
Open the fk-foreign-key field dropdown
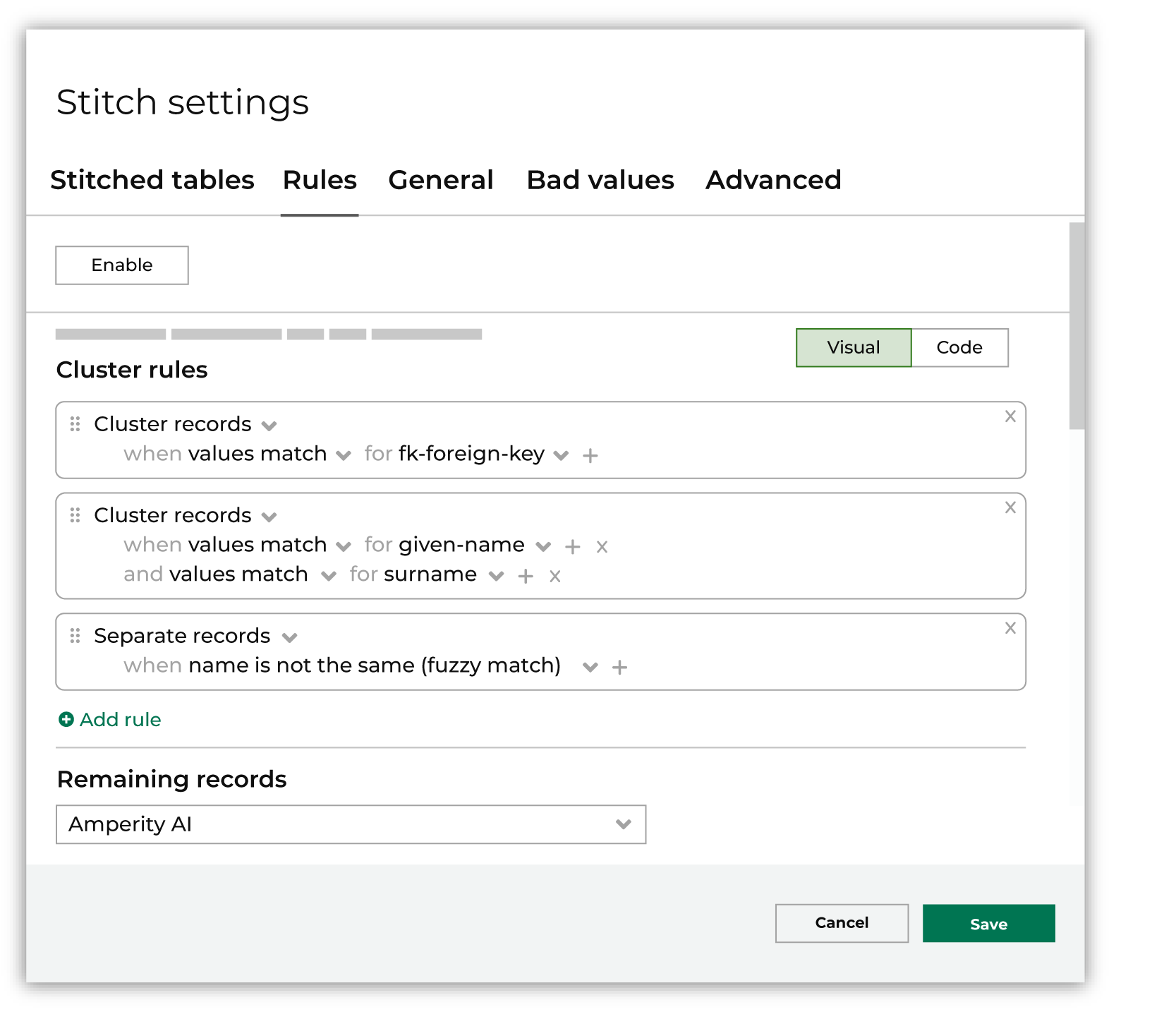pos(561,455)
